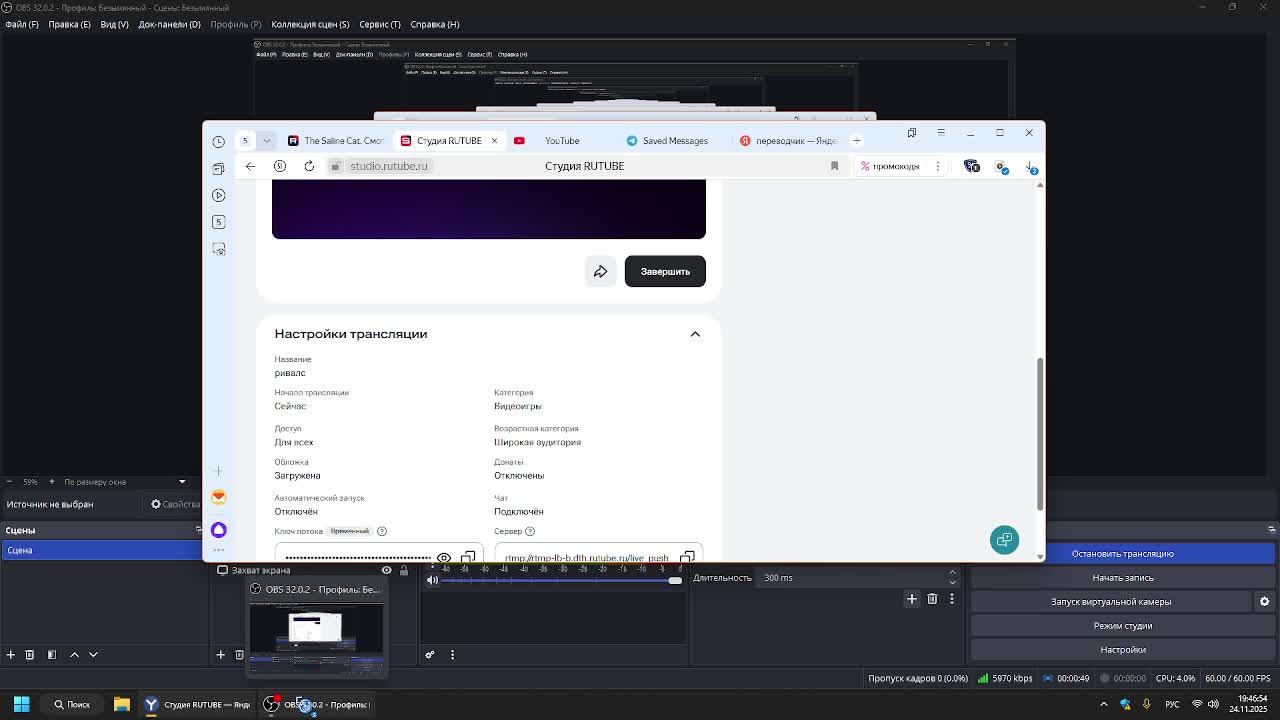The height and width of the screenshot is (720, 1280).
Task: Open the Док-панели menu in OBS
Action: (169, 24)
